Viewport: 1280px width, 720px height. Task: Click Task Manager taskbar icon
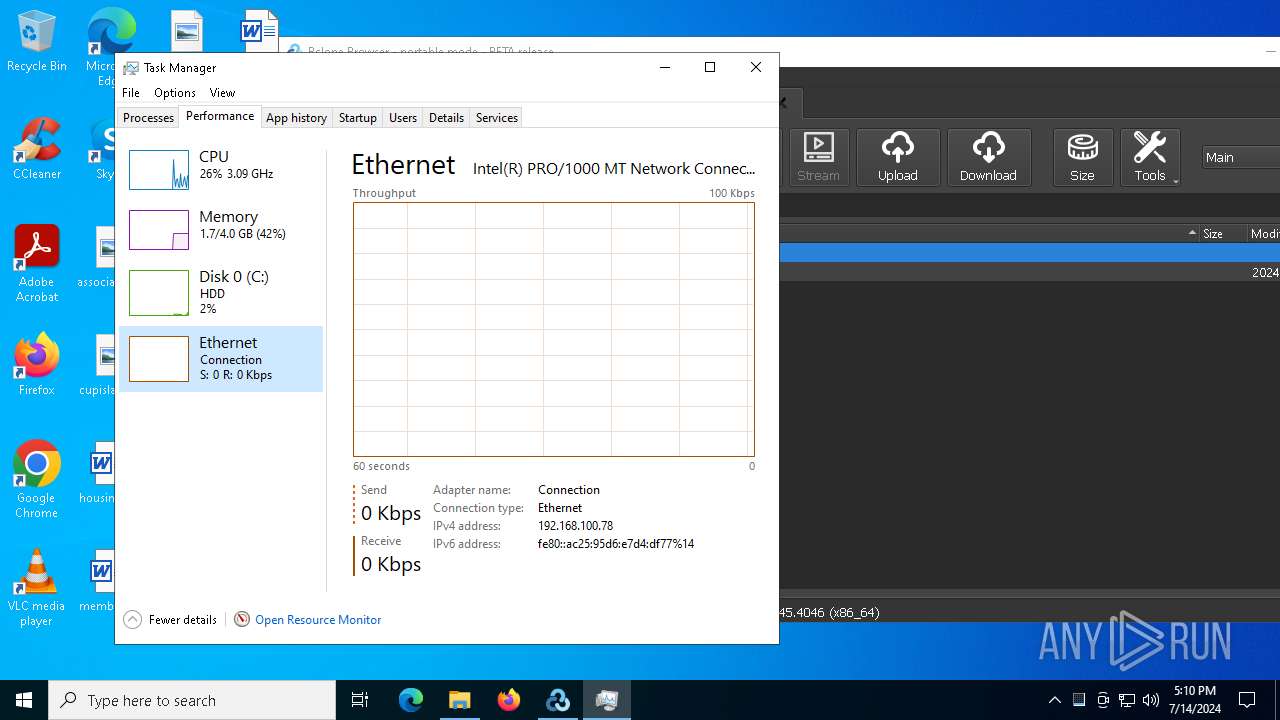click(606, 700)
